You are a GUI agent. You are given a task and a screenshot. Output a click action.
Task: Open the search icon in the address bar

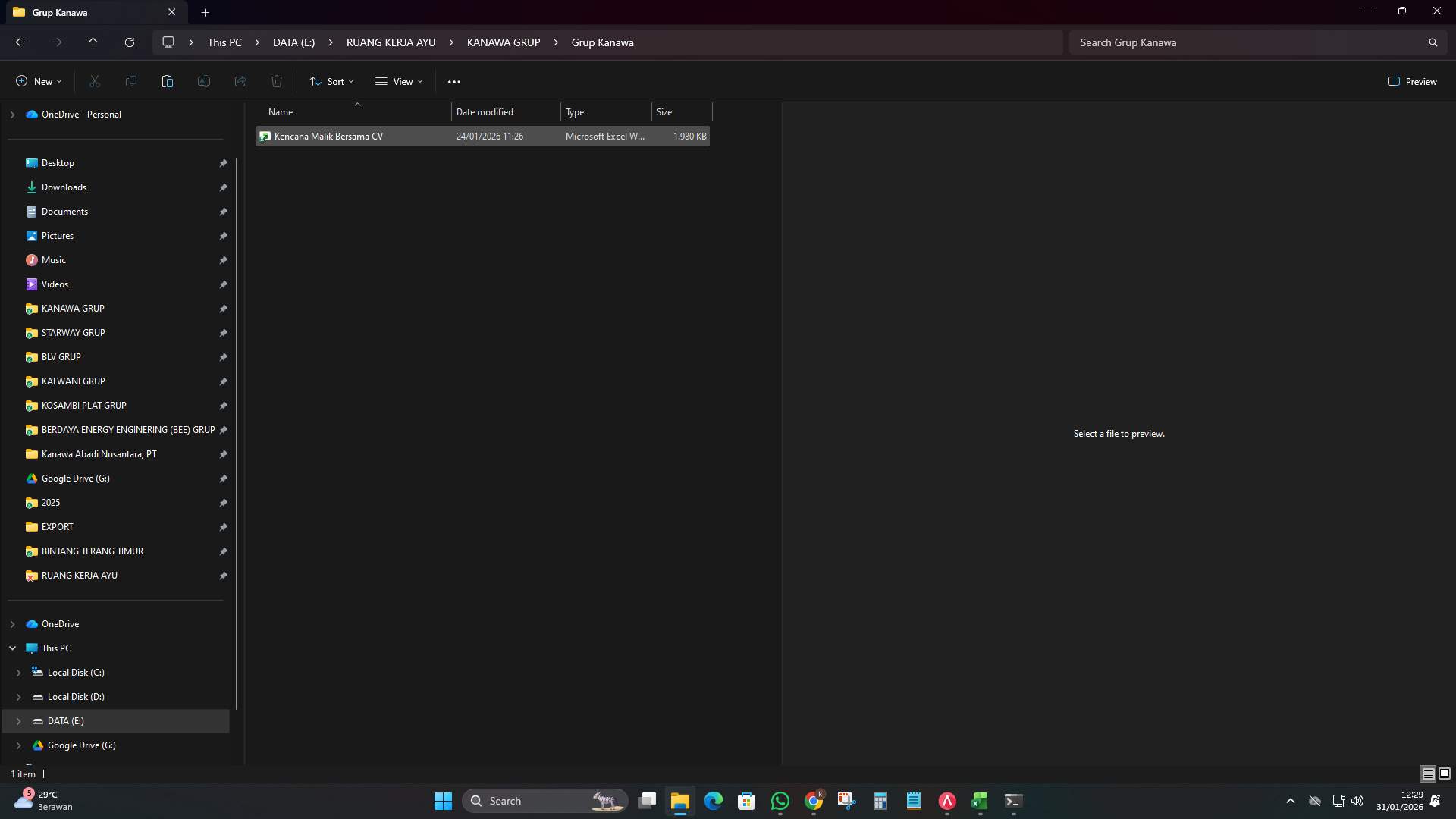click(1432, 42)
